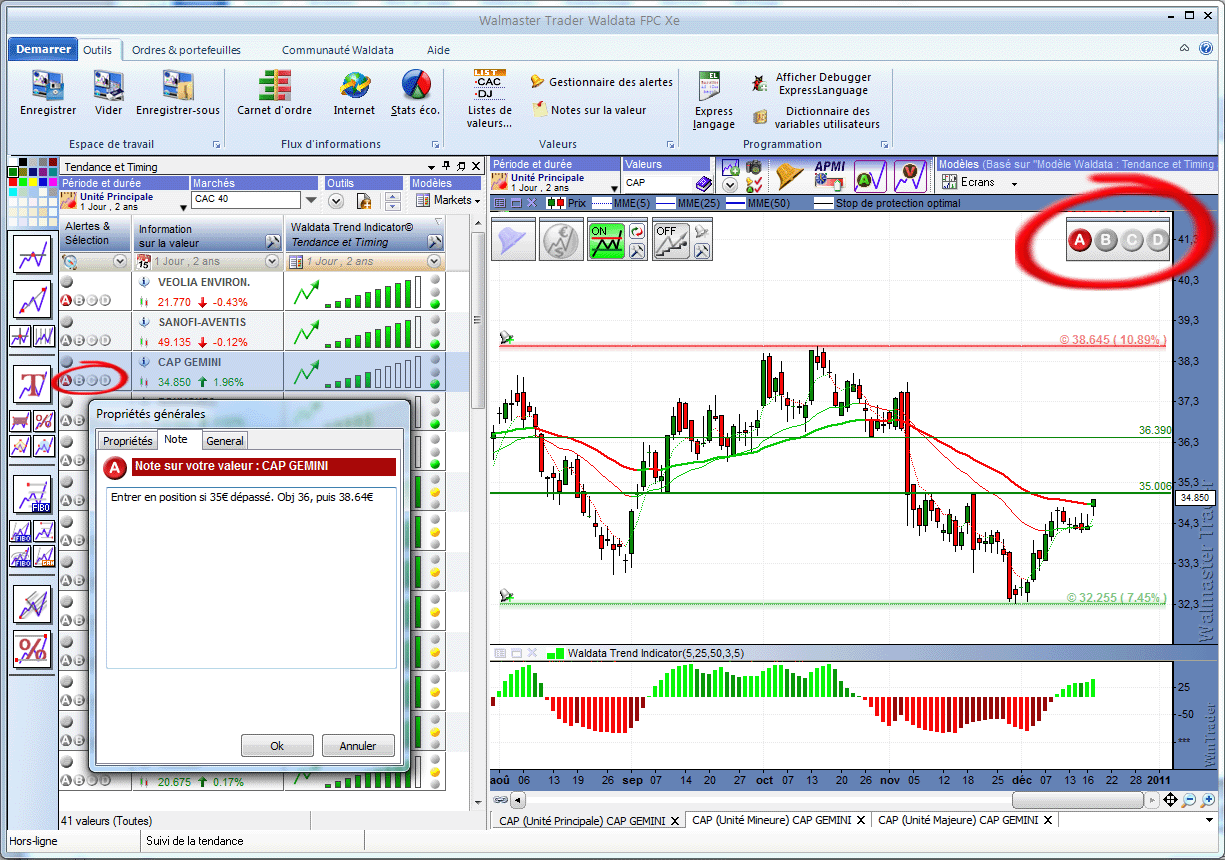This screenshot has height=860, width=1225.
Task: Configure Waldata Trend Indicator column settings
Action: click(x=434, y=241)
